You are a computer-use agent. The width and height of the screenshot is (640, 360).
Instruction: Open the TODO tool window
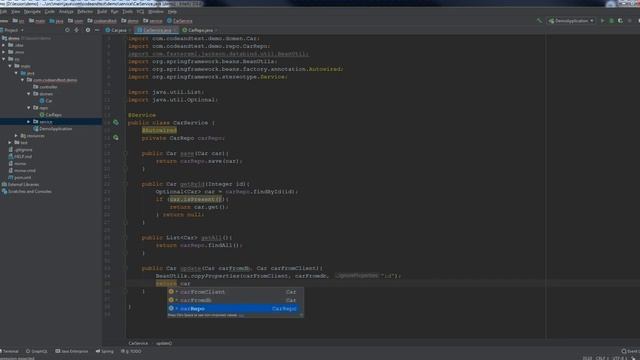131,351
